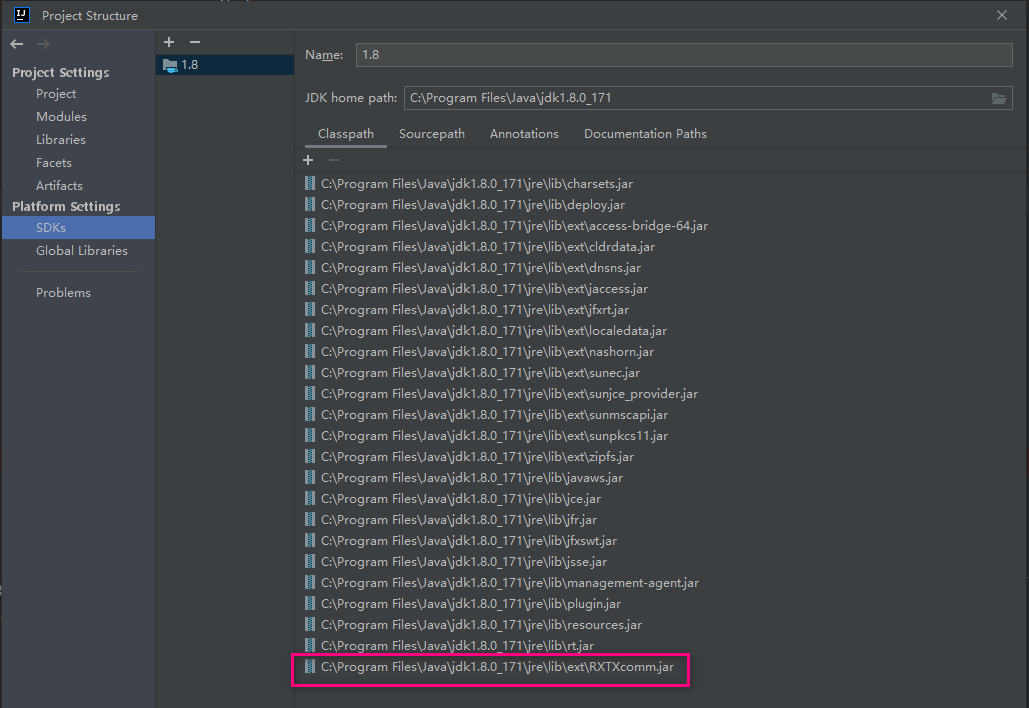Viewport: 1029px width, 708px height.
Task: Add a new SDK with plus icon
Action: 169,42
